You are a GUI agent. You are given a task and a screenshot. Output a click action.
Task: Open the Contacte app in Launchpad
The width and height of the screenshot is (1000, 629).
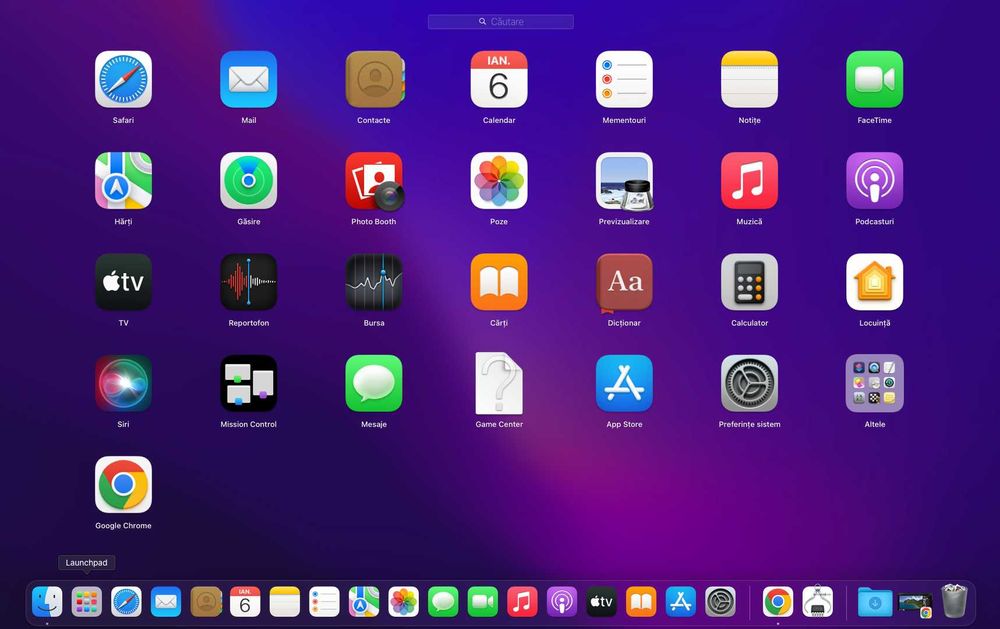click(374, 80)
